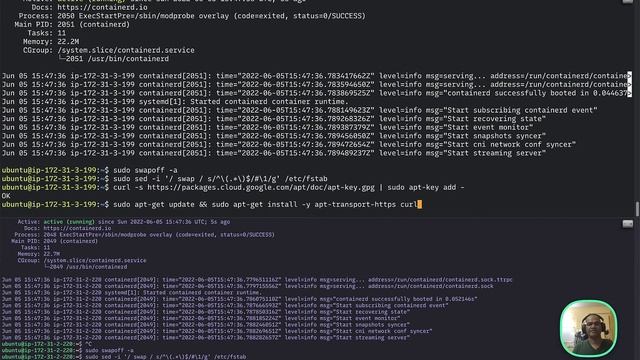This screenshot has height=360, width=640.
Task: Click the lower pane's 'sudo sed -i' fstab command
Action: [x=166, y=357]
